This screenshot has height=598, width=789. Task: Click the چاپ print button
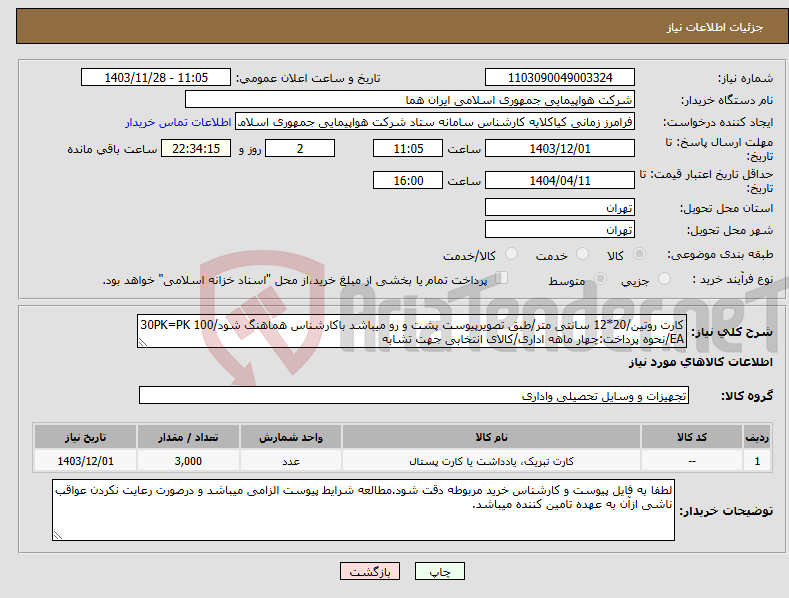click(x=439, y=571)
